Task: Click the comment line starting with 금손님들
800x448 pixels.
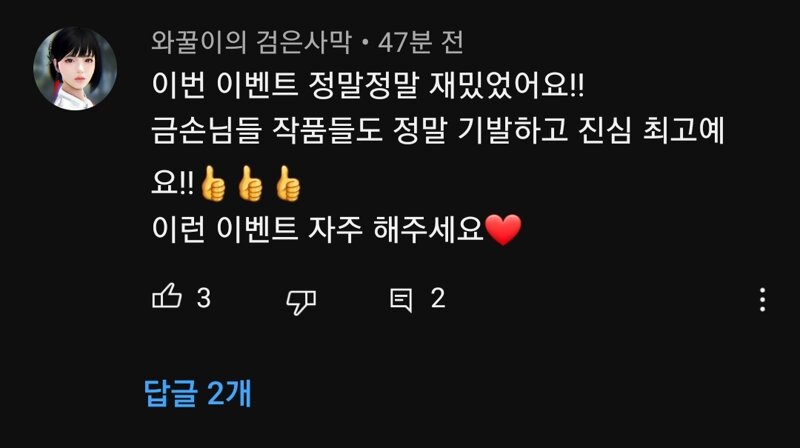Action: tap(438, 131)
